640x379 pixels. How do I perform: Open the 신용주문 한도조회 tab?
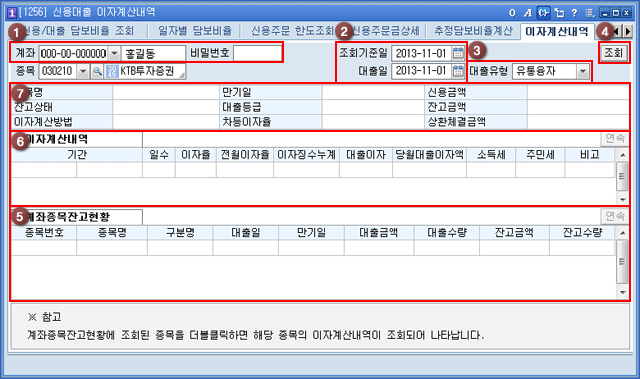[292, 31]
